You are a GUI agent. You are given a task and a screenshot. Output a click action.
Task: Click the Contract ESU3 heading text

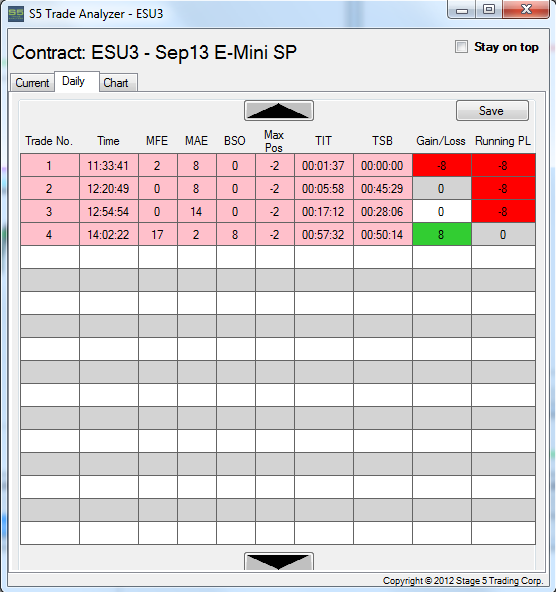(154, 52)
